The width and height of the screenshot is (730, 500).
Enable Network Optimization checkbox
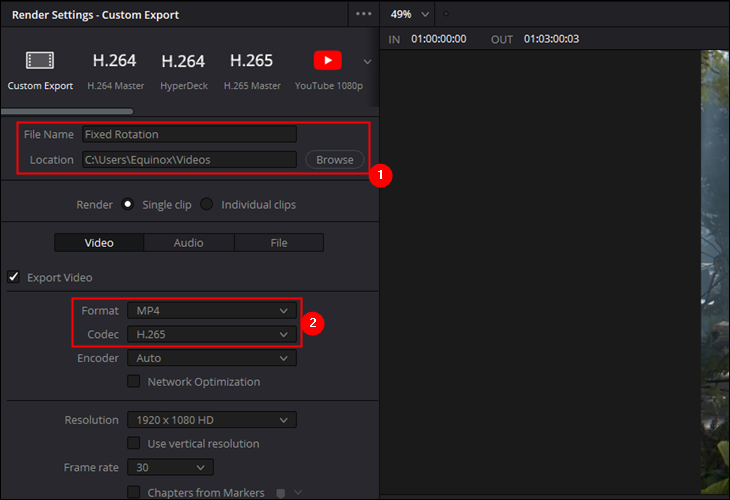[133, 381]
